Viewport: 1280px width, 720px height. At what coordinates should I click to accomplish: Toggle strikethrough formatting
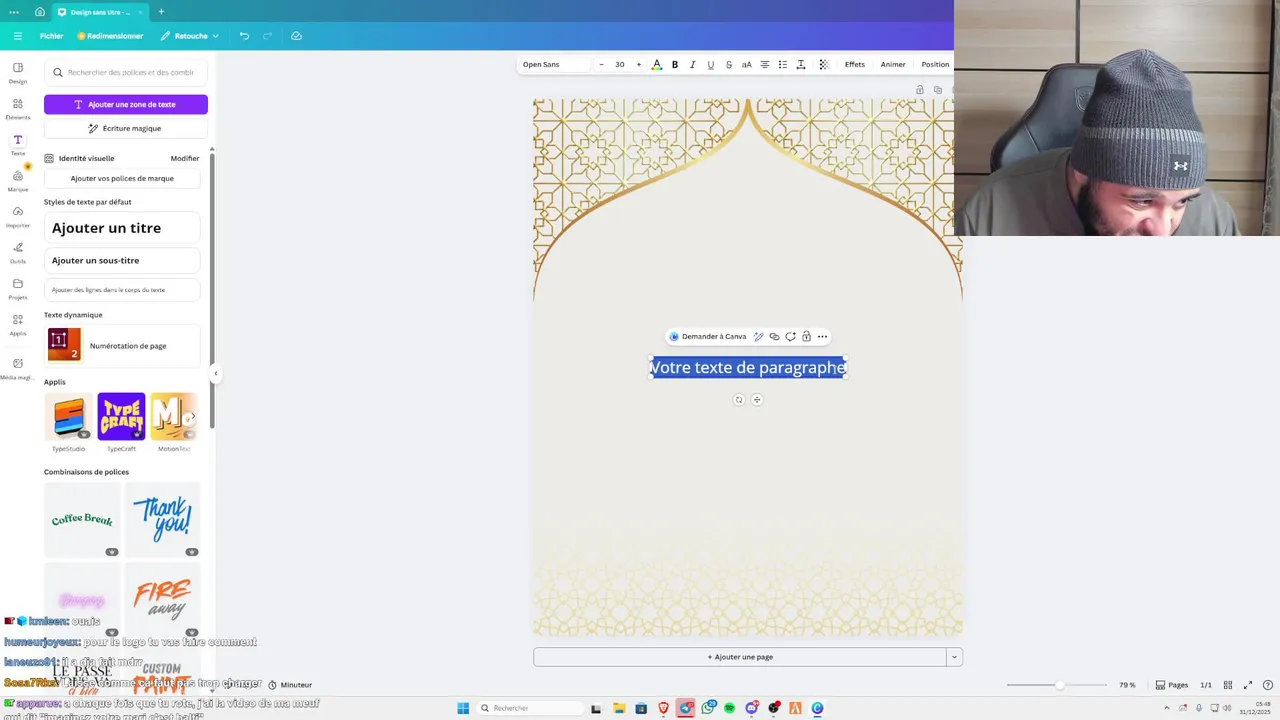pos(729,64)
